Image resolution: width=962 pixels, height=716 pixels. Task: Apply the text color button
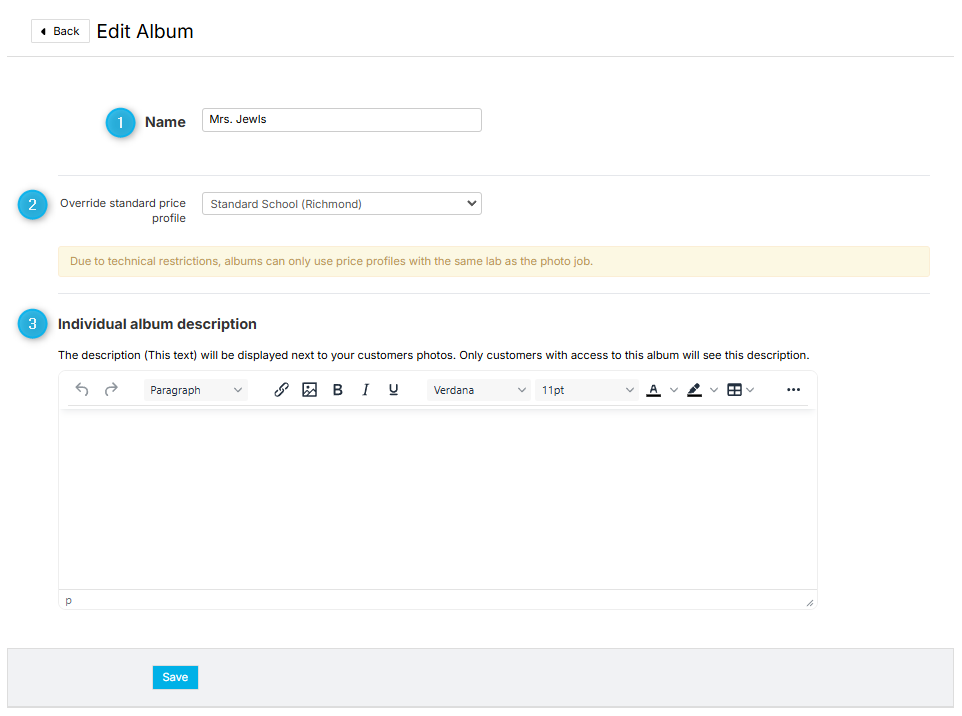click(653, 390)
